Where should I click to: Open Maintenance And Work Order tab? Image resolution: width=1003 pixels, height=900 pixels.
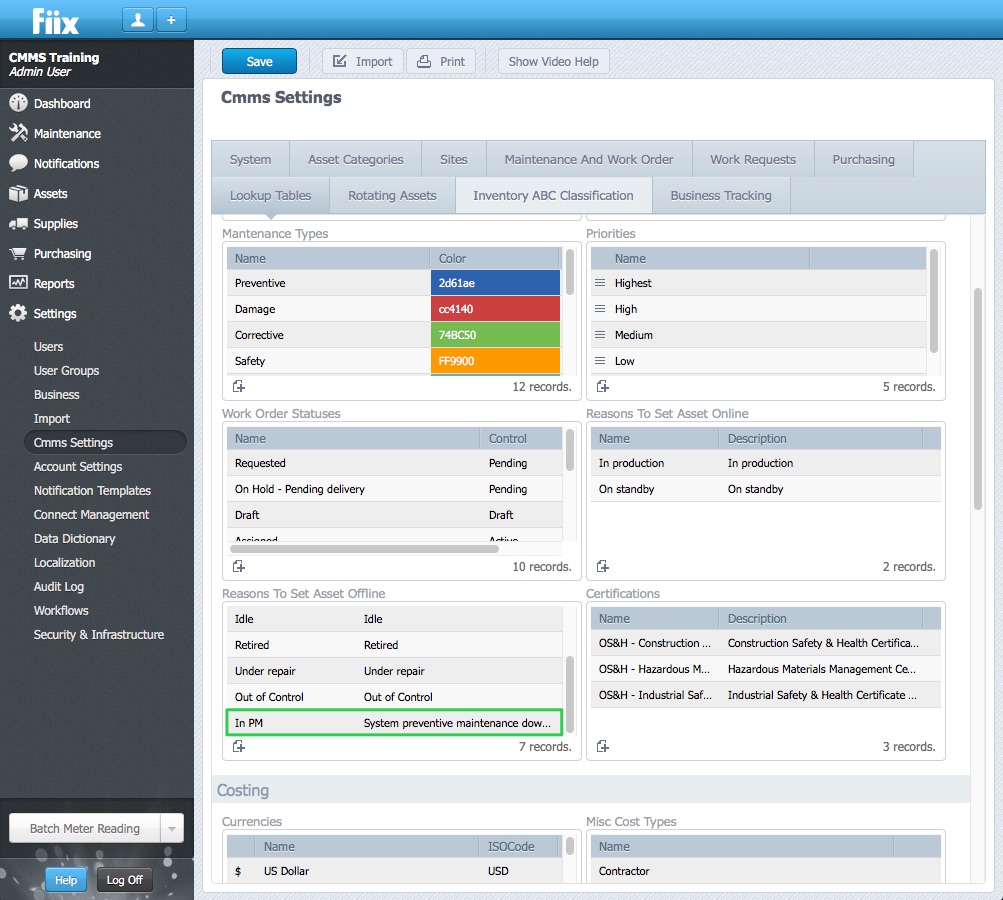588,159
